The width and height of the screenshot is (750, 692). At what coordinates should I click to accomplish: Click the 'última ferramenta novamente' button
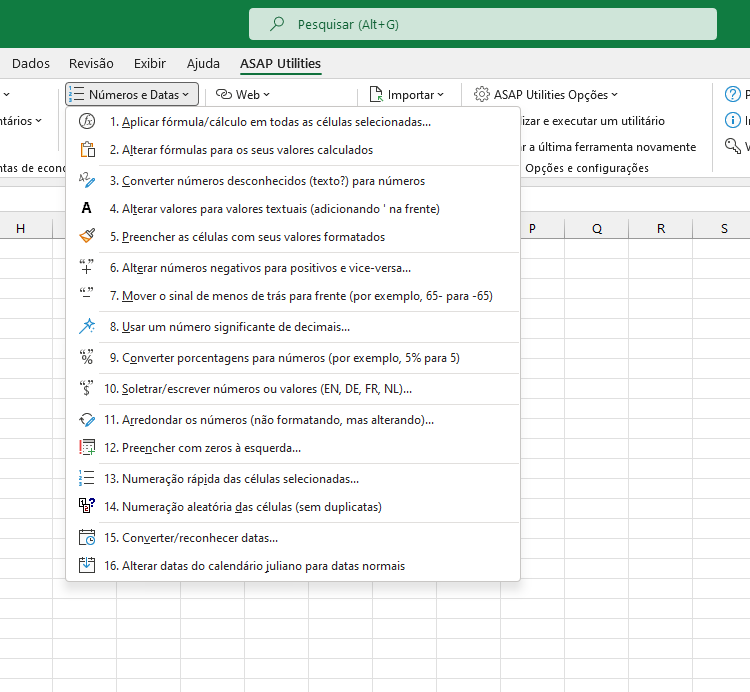[x=609, y=147]
